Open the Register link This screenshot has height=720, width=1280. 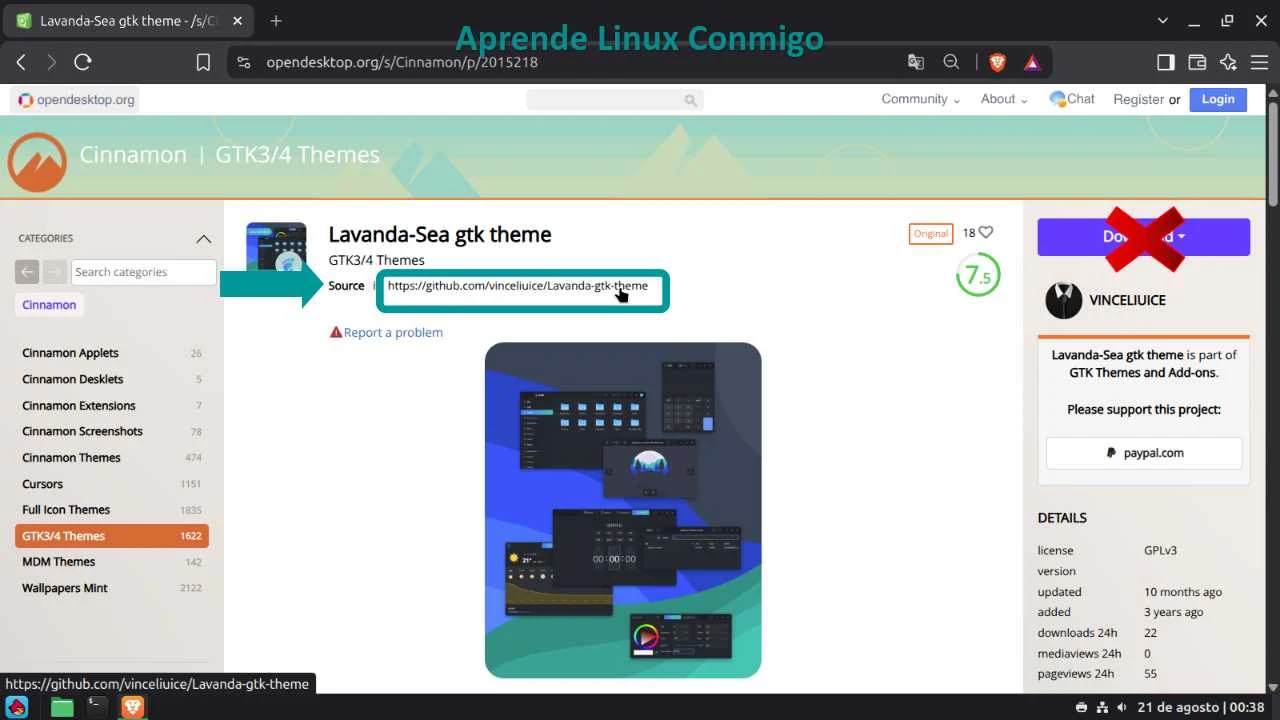pyautogui.click(x=1138, y=99)
